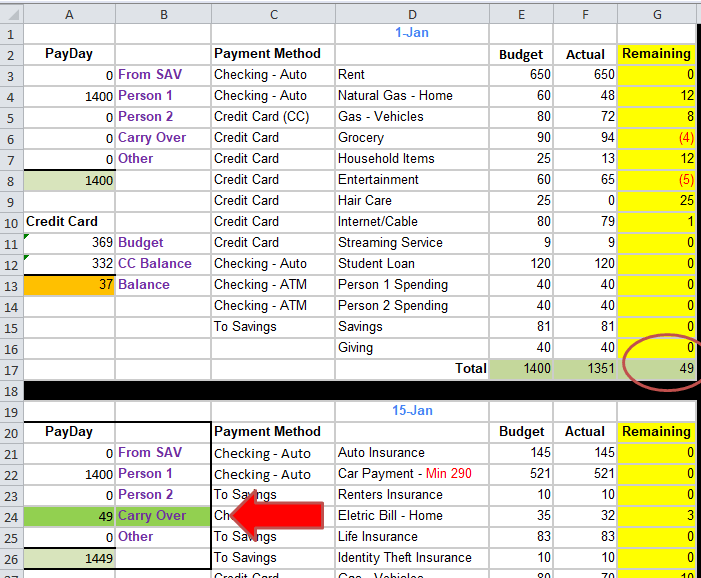Select column D header

412,15
